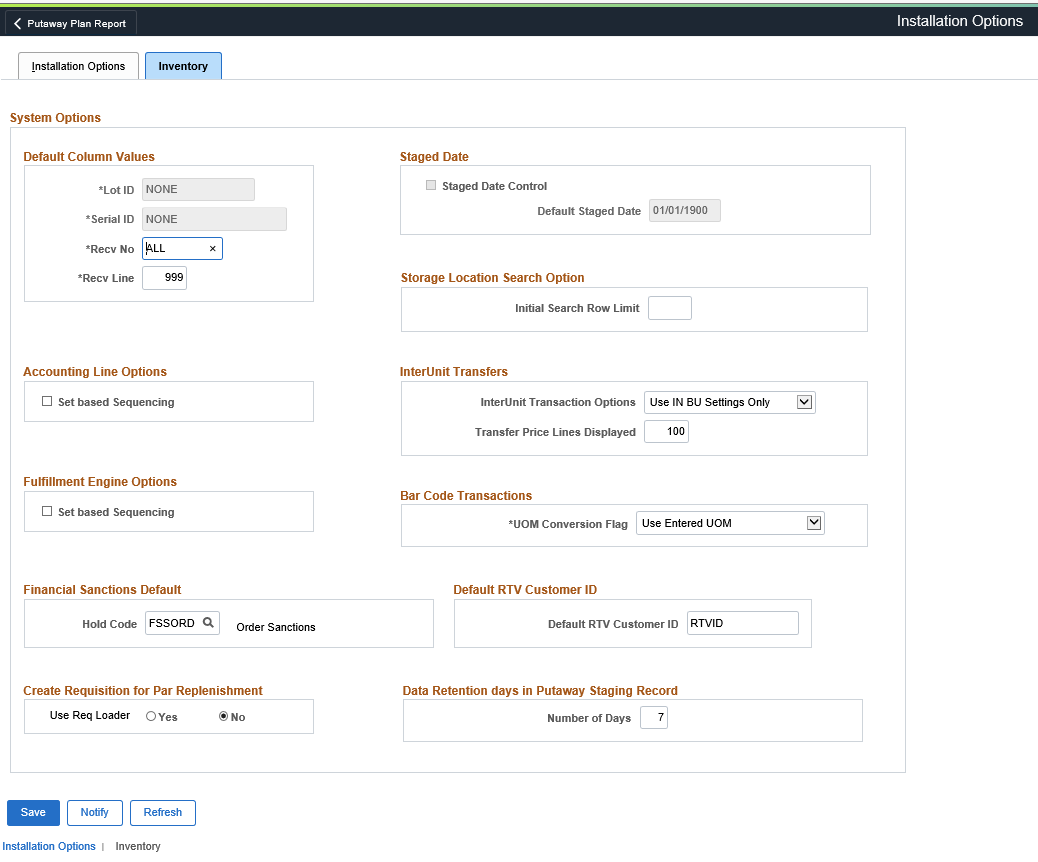Screen dimensions: 1038x862
Task: Select the Inventory tab
Action: 183,66
